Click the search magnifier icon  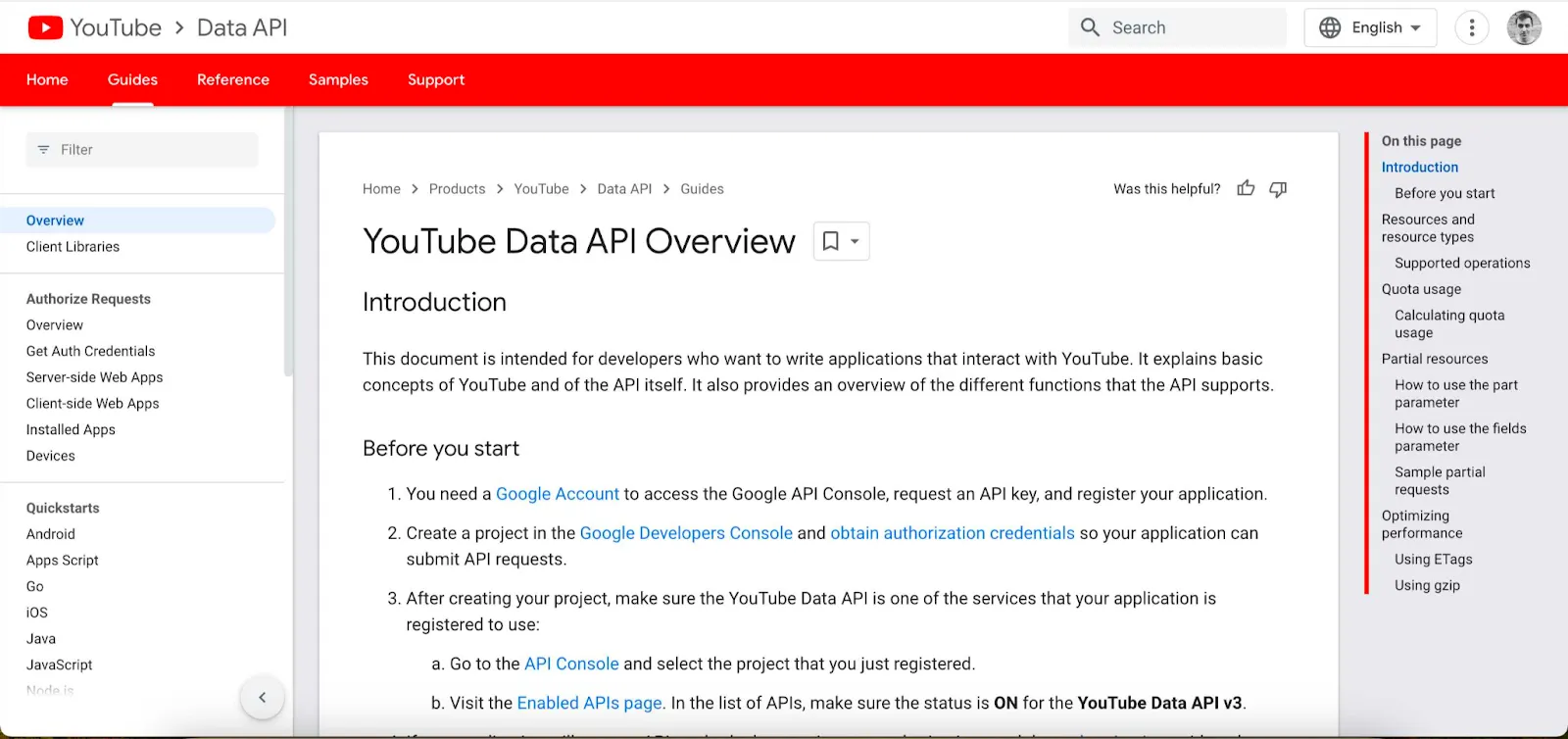coord(1090,27)
